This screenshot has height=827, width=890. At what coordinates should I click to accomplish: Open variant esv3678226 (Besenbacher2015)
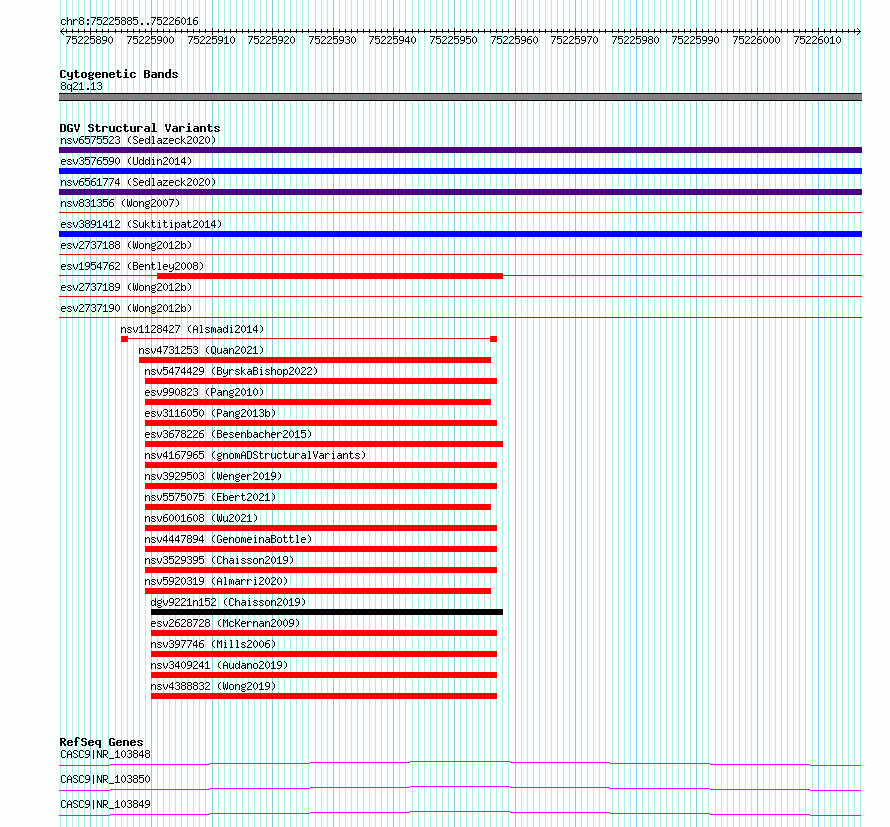point(228,434)
